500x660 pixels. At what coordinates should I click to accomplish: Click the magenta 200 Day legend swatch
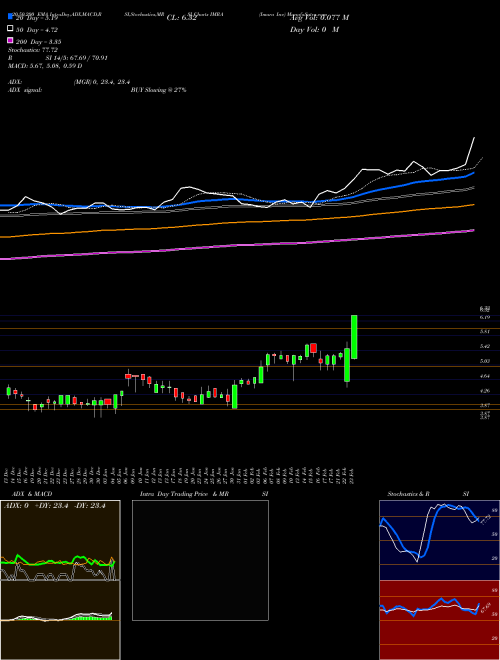click(x=10, y=40)
